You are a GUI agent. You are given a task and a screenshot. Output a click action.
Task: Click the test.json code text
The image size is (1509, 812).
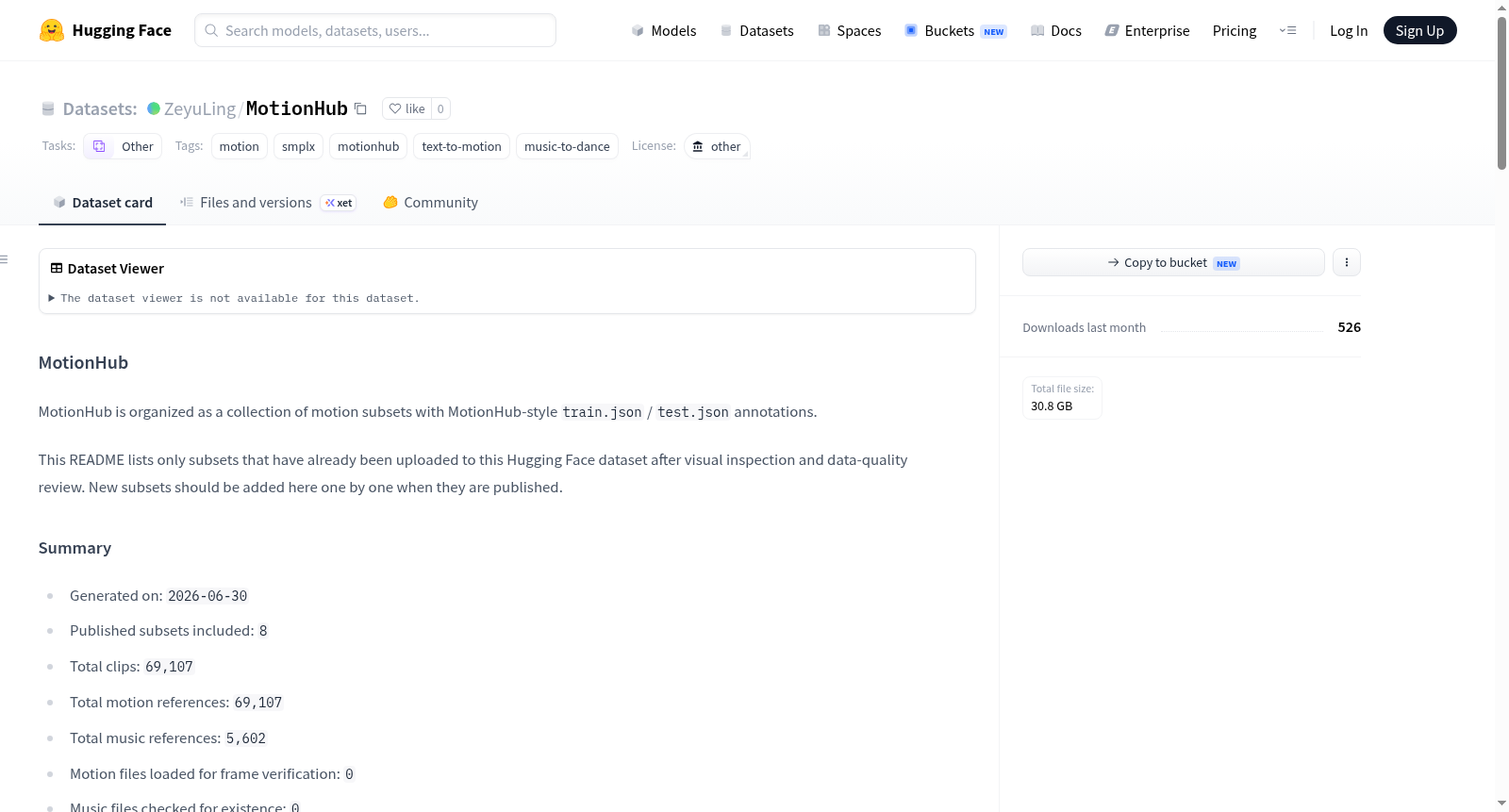693,412
